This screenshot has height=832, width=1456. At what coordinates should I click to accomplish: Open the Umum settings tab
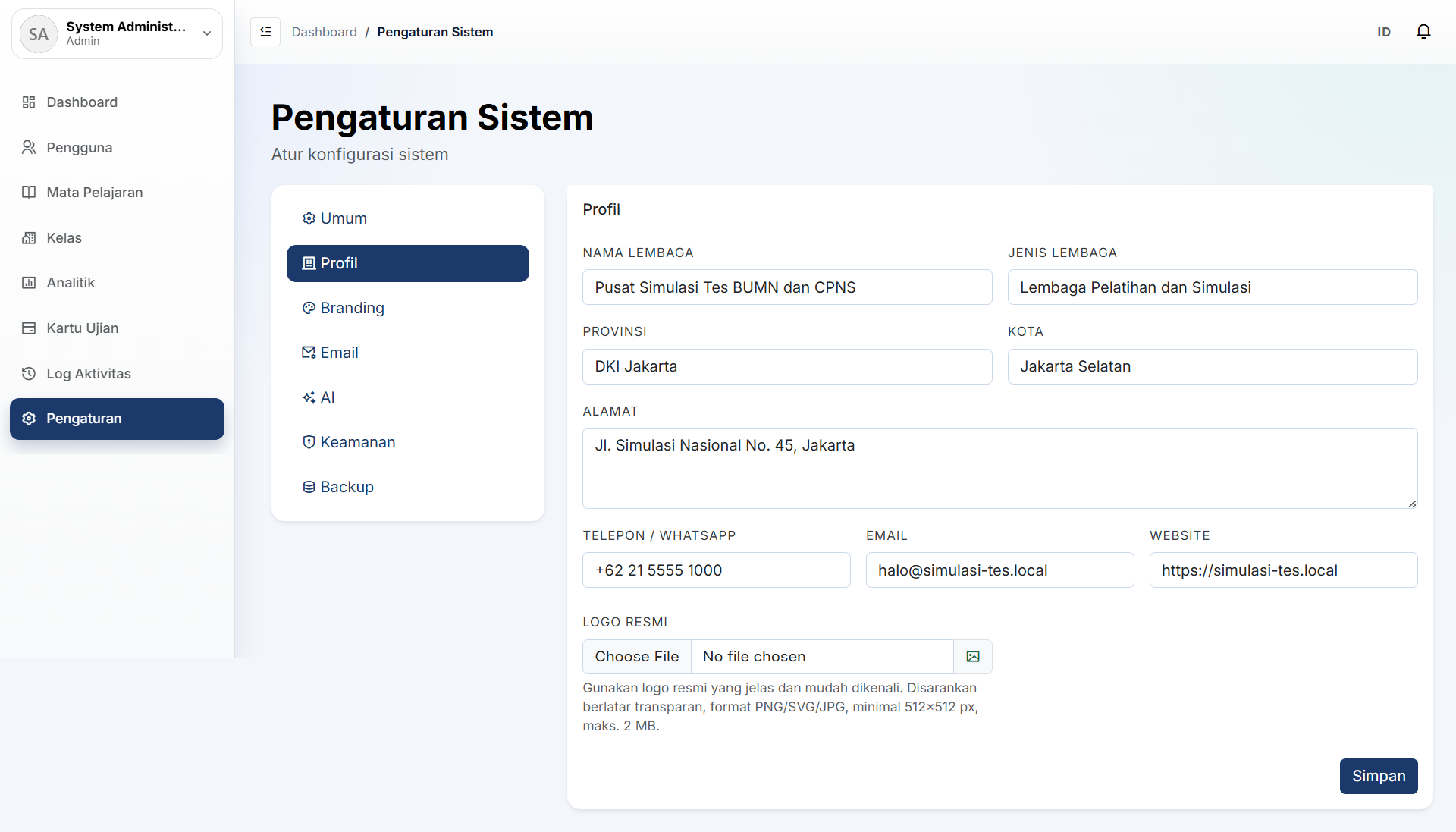(408, 218)
